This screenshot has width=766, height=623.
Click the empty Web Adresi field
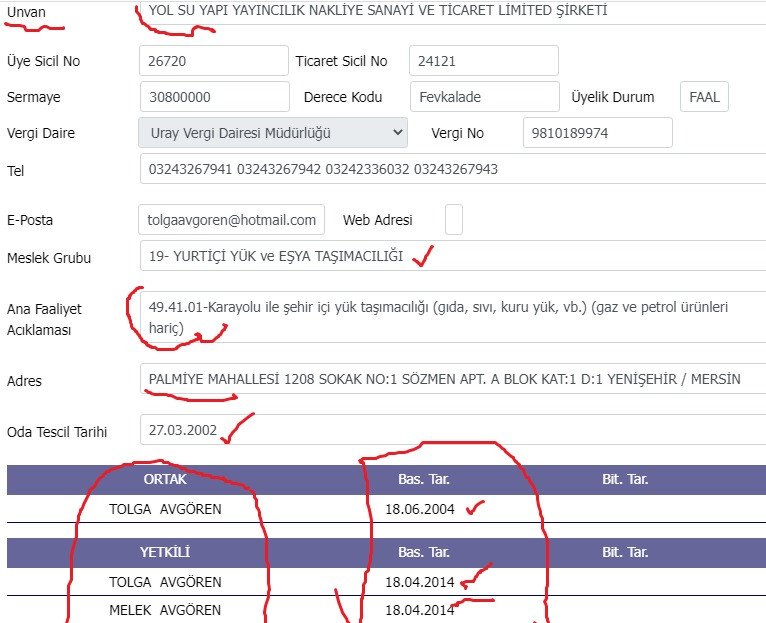[454, 219]
